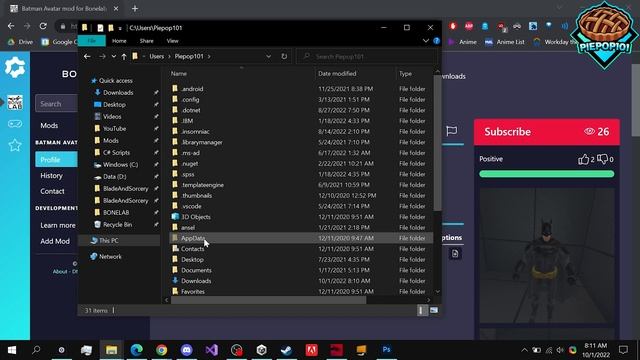This screenshot has height=360, width=640.
Task: Click the gamepad icon in sidebar
Action: (15, 124)
